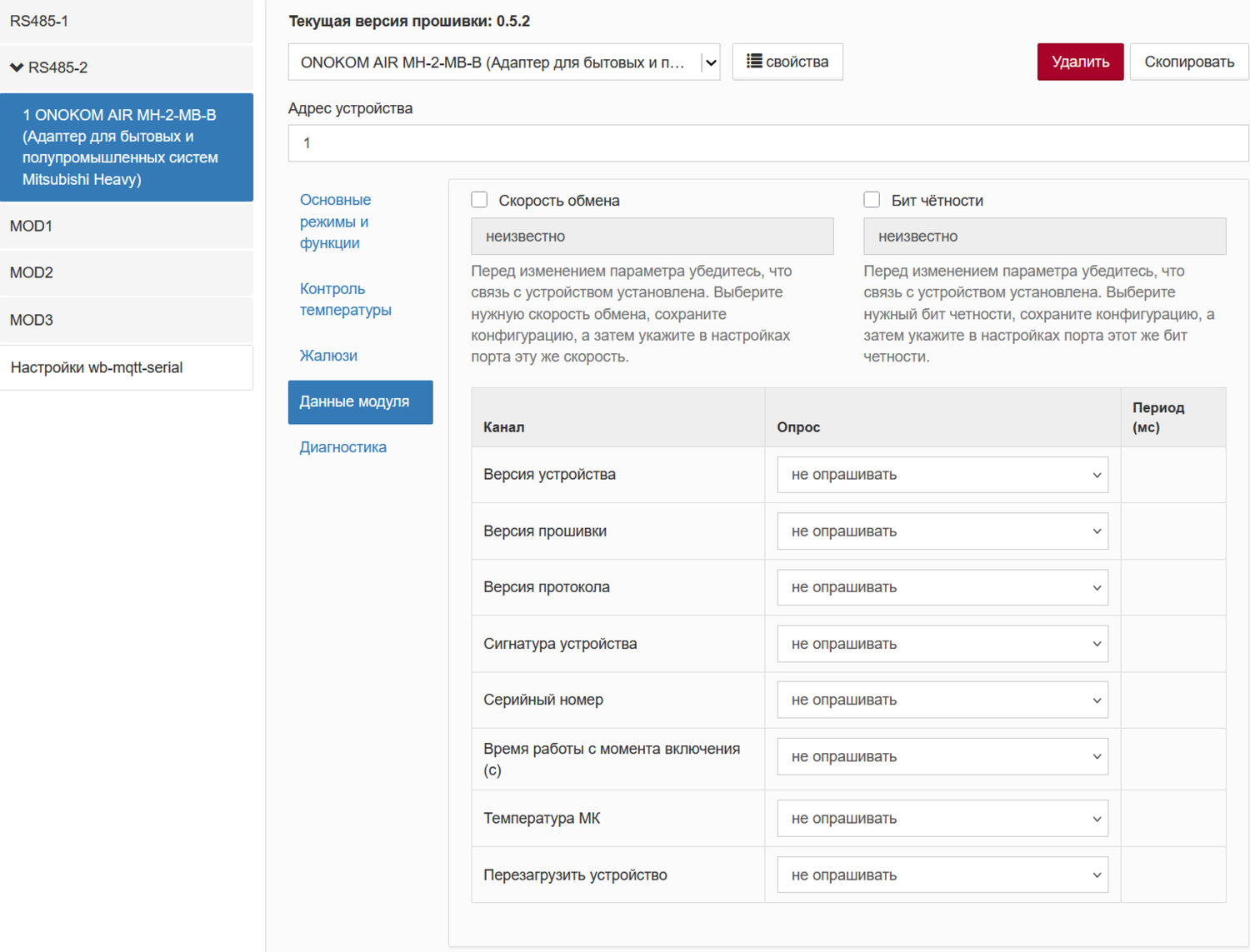Open polling dropdown for Версия протокола
1250x952 pixels.
pyautogui.click(x=942, y=587)
